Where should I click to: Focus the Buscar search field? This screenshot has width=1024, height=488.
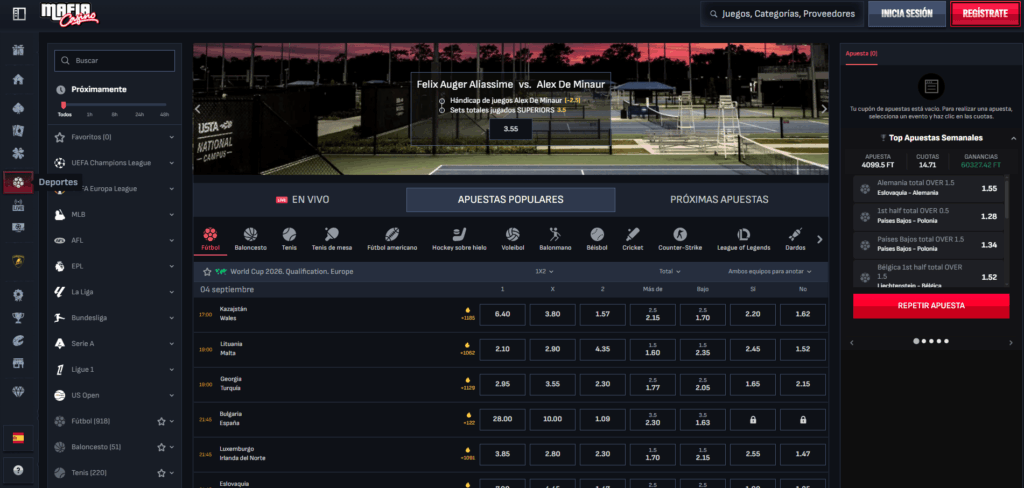(115, 60)
